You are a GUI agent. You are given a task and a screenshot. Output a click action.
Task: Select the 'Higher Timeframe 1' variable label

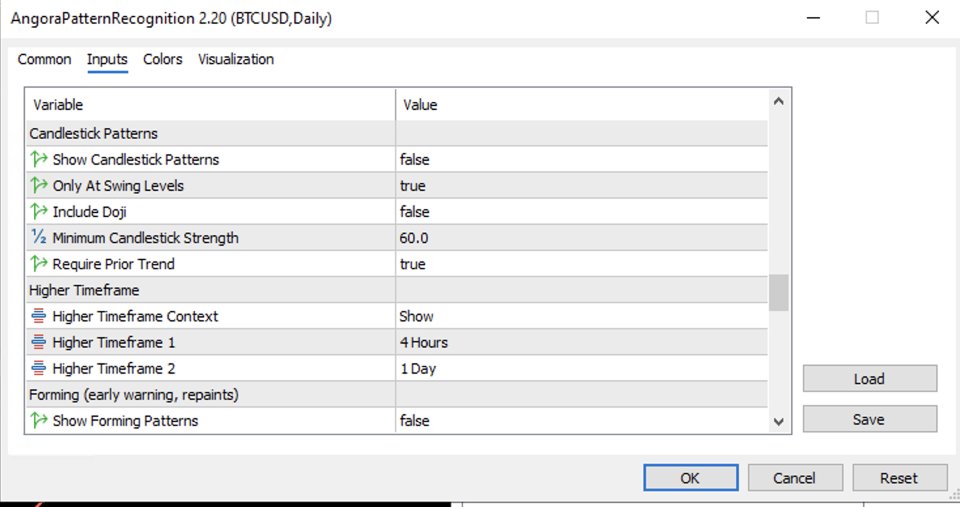[x=114, y=342]
